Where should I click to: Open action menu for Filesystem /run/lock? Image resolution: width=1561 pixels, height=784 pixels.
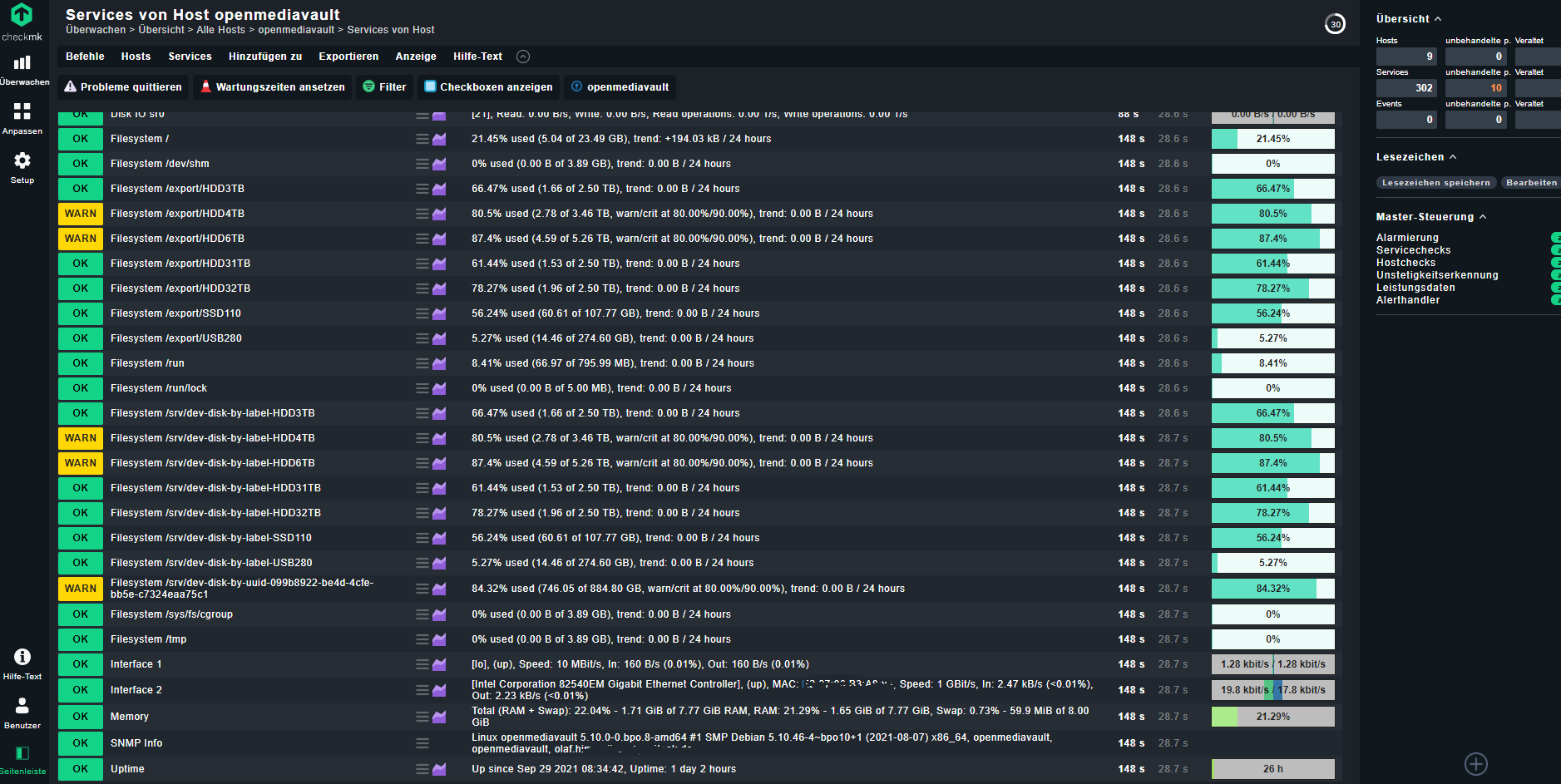[x=422, y=388]
